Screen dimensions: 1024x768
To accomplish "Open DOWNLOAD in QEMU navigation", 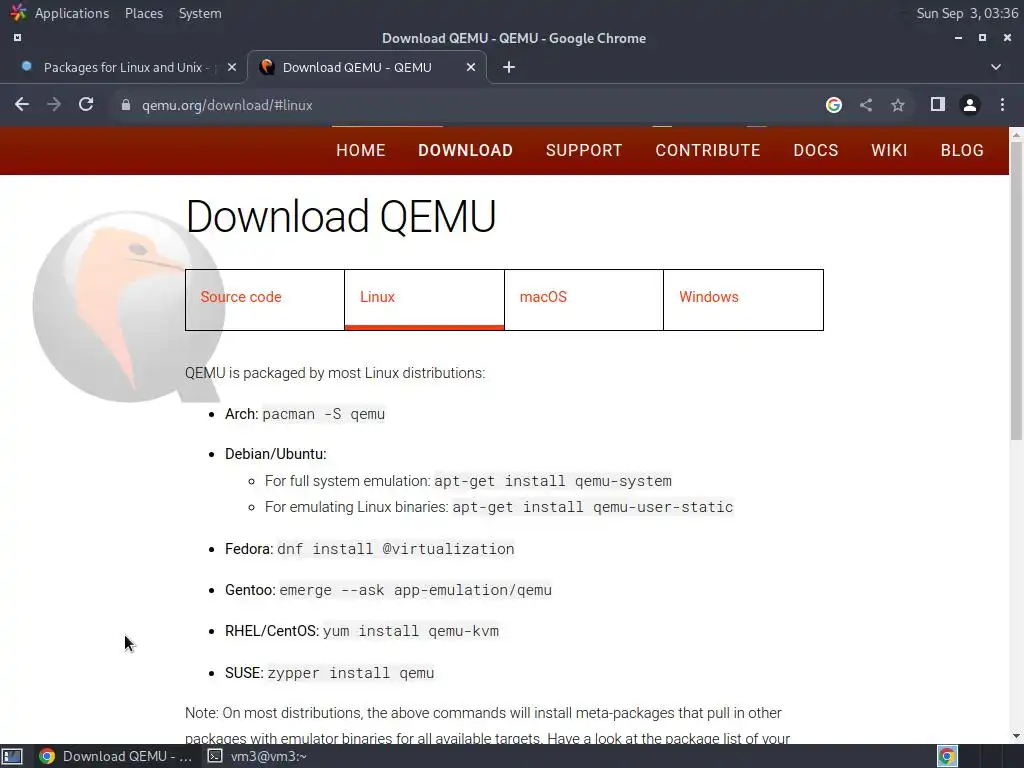I will point(465,150).
